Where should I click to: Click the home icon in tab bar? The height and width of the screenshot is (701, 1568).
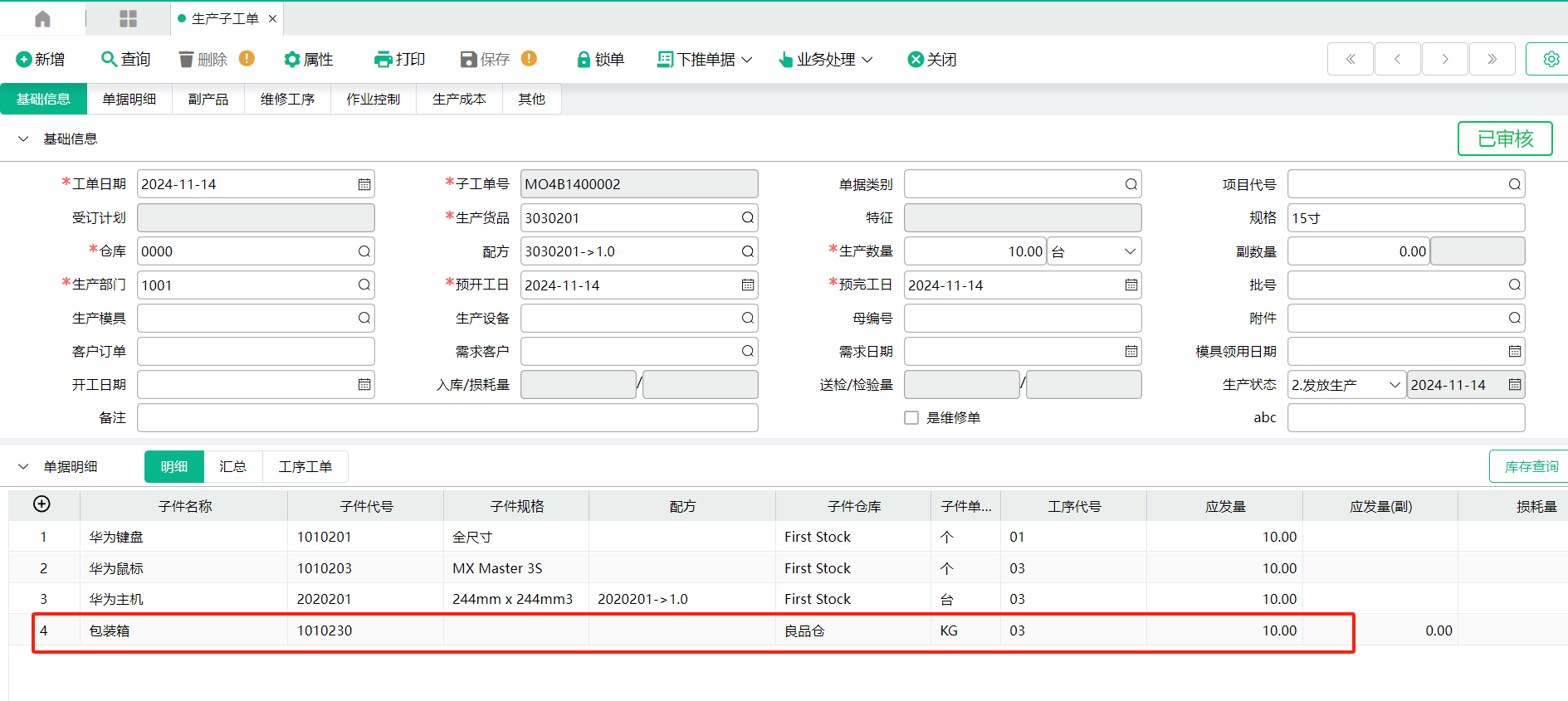point(42,18)
